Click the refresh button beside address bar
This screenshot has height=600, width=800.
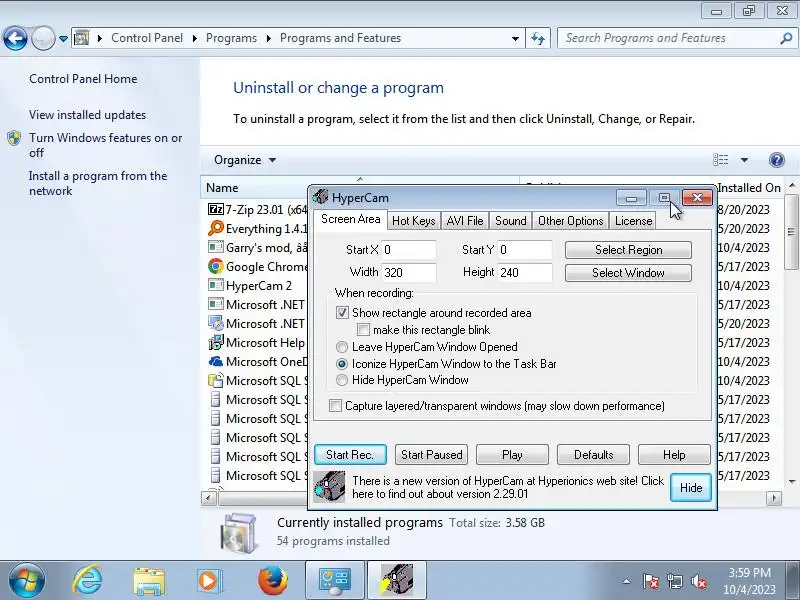pos(538,38)
